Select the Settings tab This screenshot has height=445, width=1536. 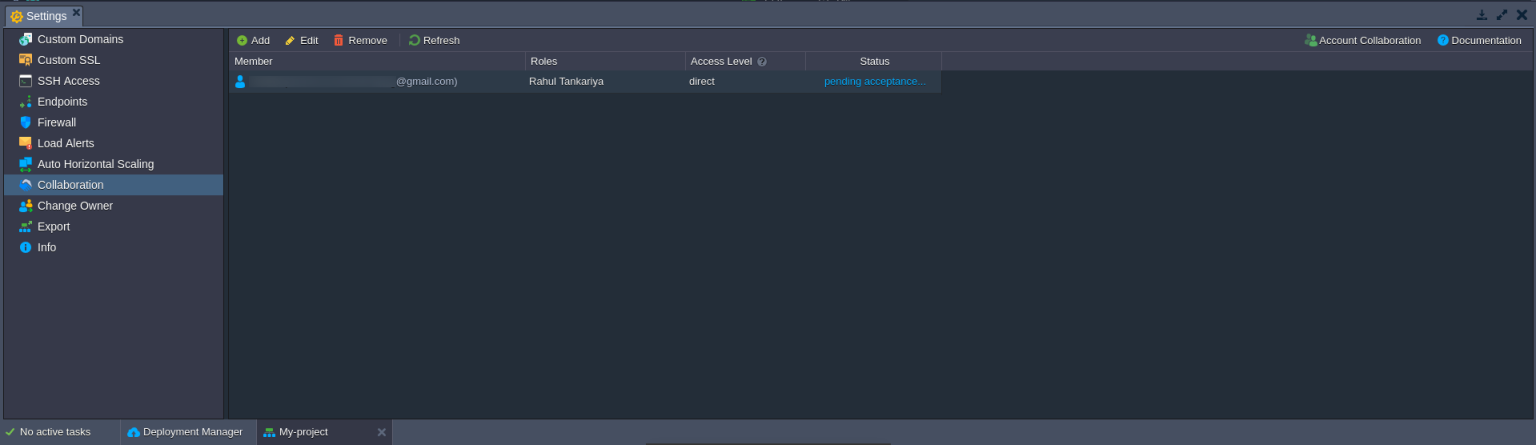[45, 16]
